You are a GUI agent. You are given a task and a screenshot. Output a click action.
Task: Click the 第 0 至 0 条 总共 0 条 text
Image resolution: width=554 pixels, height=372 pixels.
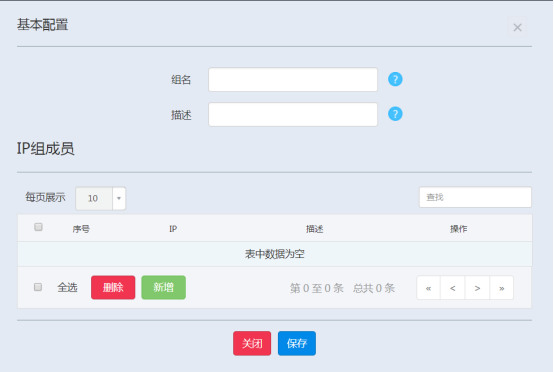[342, 288]
